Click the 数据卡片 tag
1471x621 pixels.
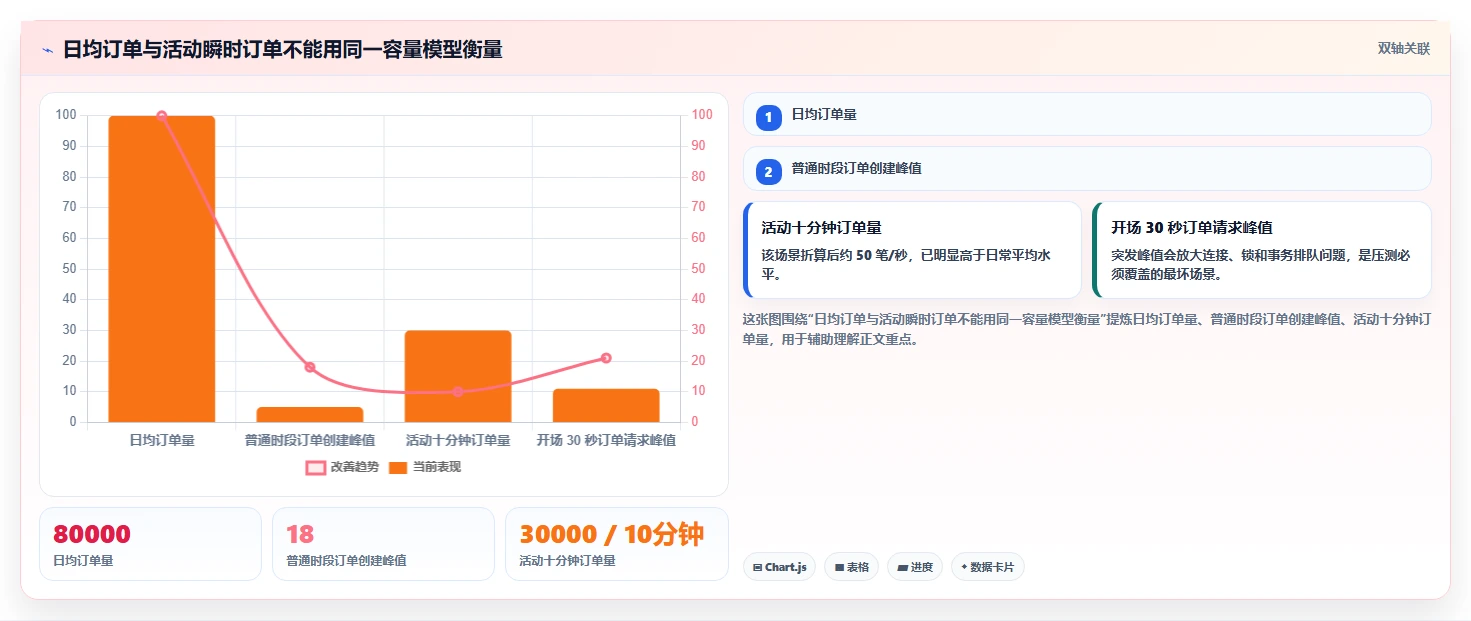[x=988, y=567]
